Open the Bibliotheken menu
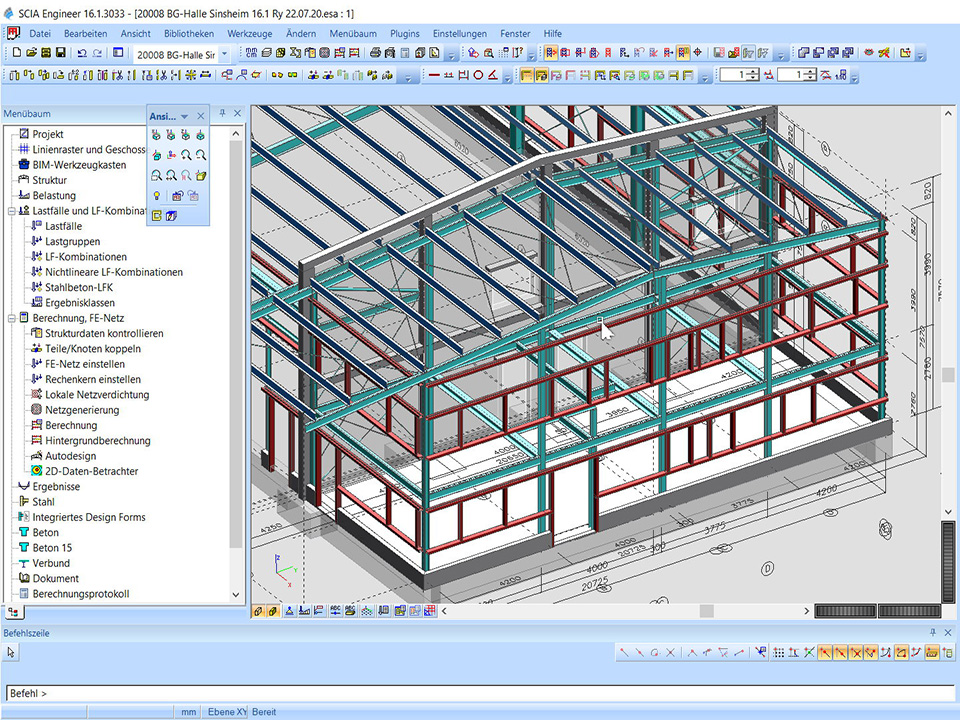The height and width of the screenshot is (720, 960). (189, 33)
